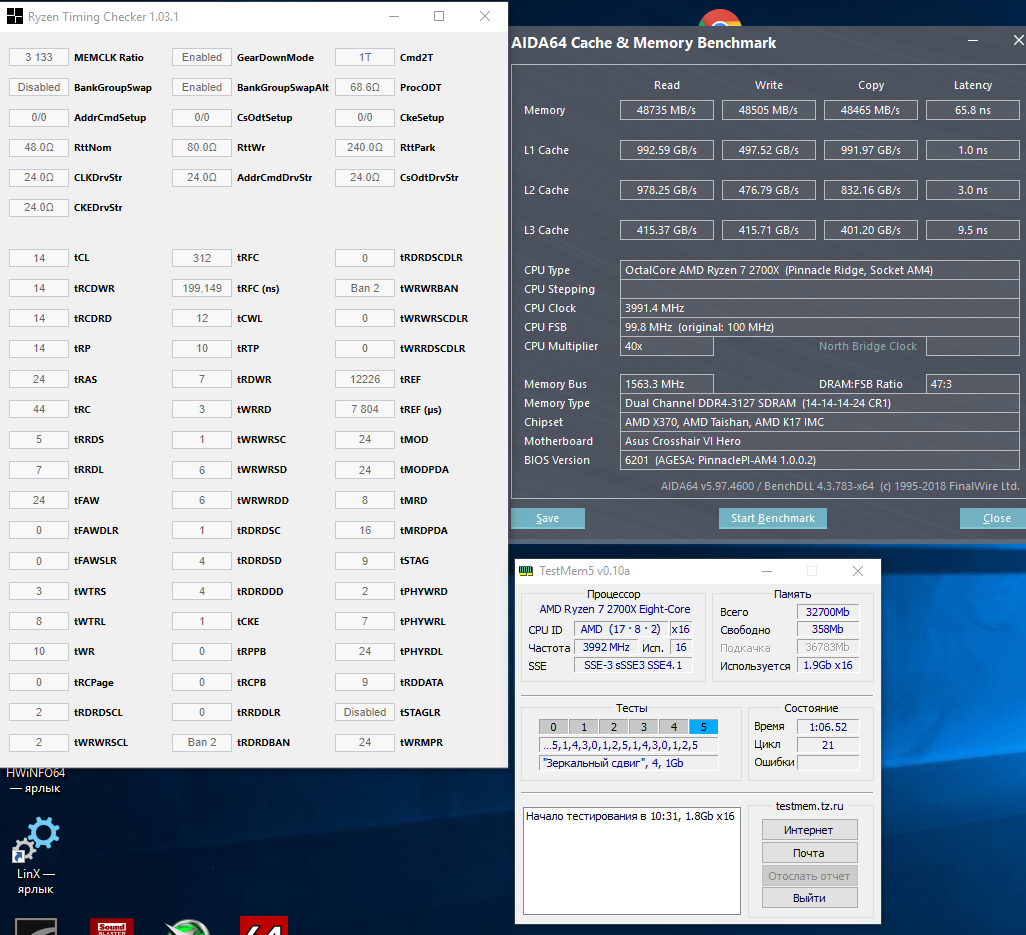
Task: Click TestMem5 title bar icon
Action: tap(526, 571)
